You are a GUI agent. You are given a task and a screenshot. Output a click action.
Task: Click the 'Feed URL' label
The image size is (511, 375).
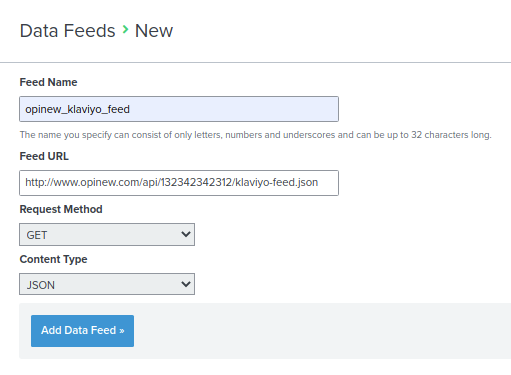point(44,156)
